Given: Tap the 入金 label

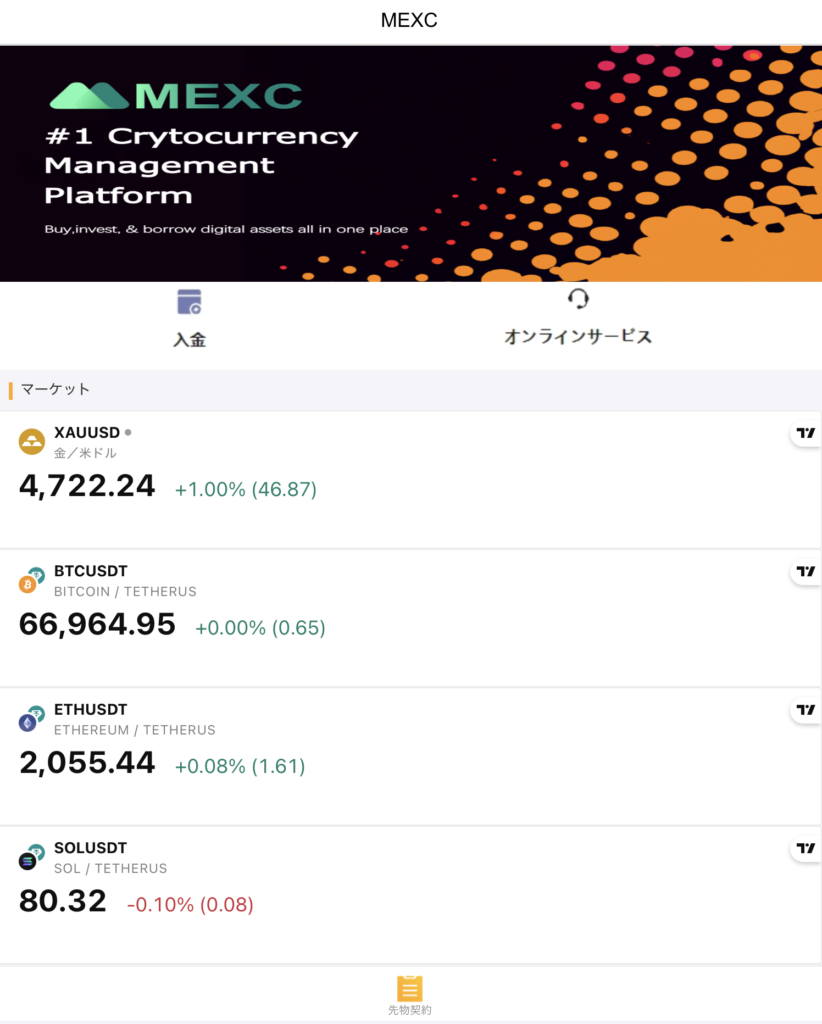Looking at the screenshot, I should [189, 340].
